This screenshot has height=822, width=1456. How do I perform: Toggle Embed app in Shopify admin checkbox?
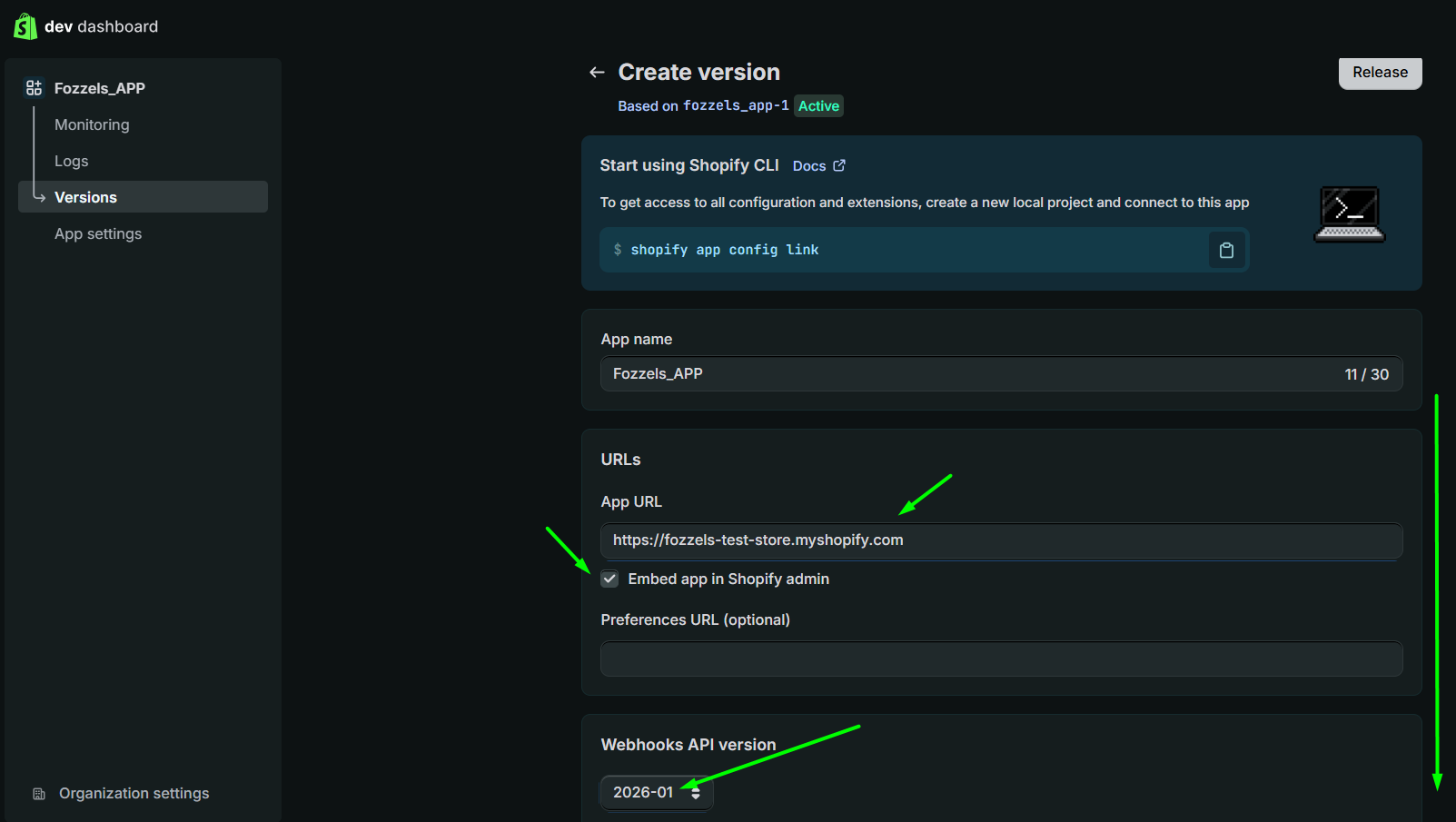pos(609,579)
